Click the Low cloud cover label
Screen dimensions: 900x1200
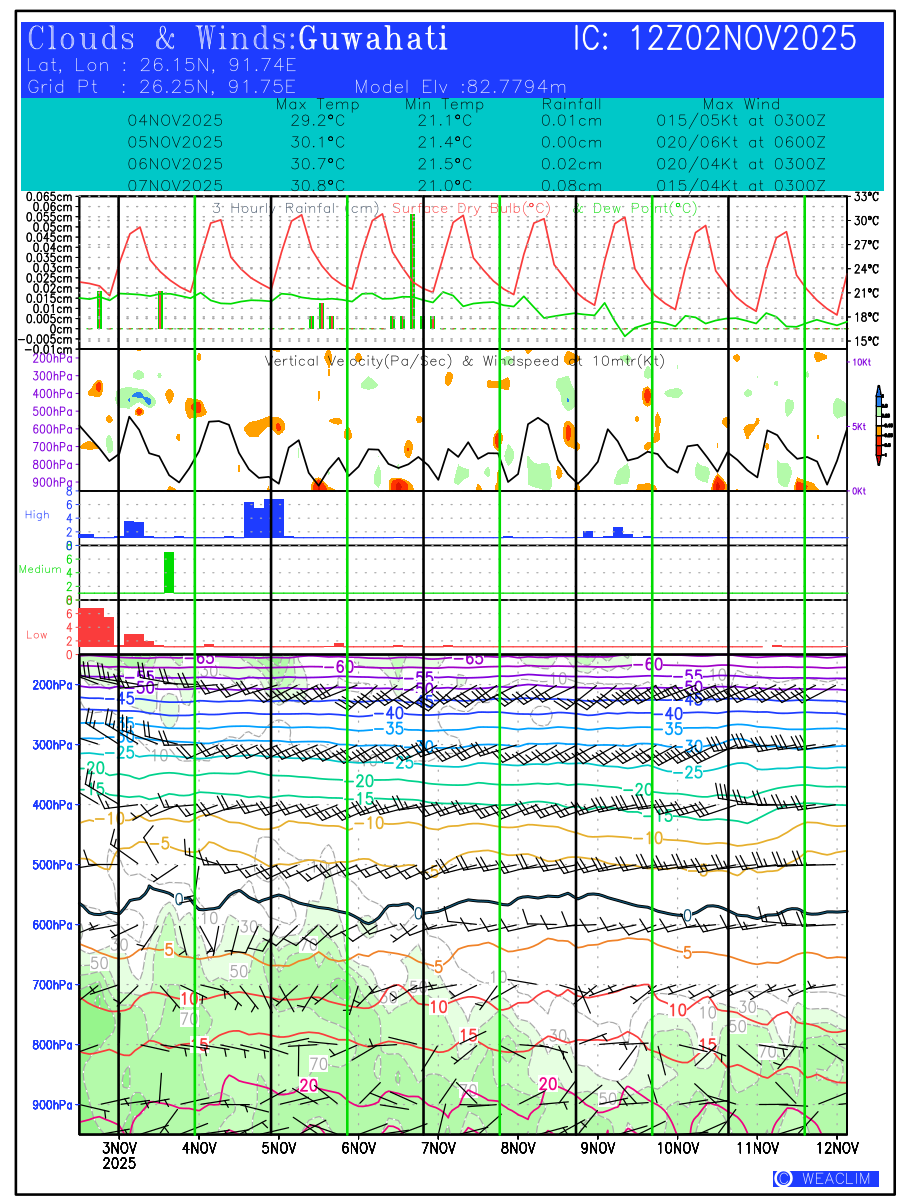click(x=37, y=635)
